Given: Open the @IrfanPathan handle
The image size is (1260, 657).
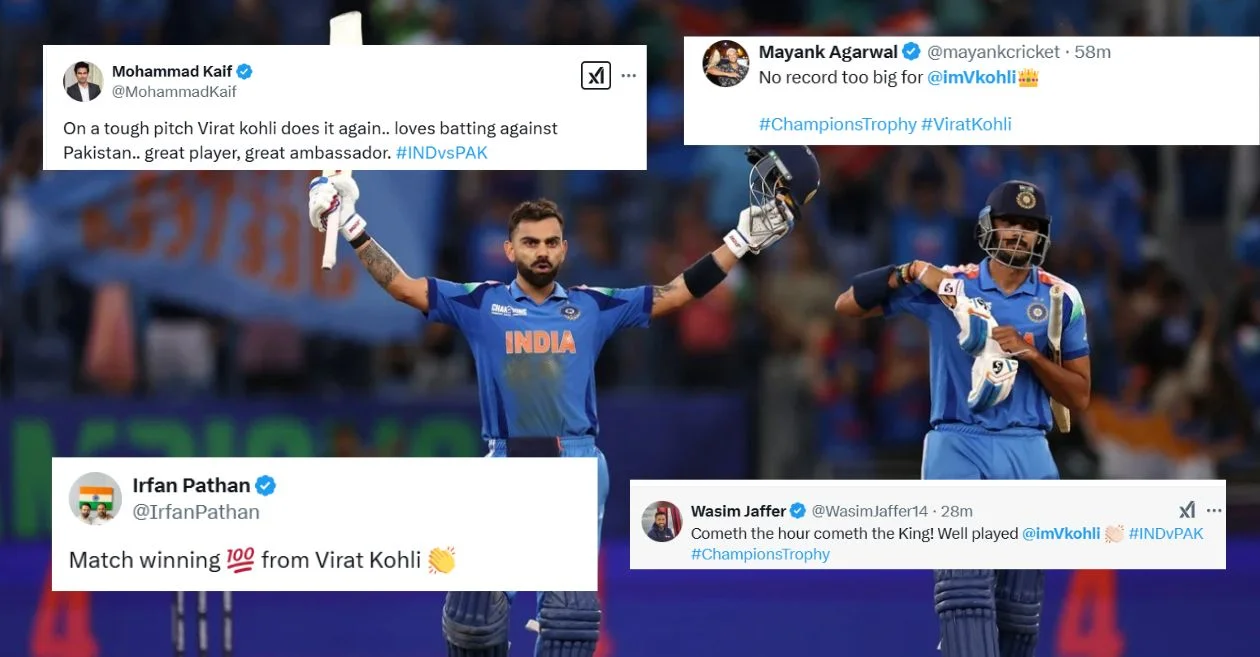Looking at the screenshot, I should pyautogui.click(x=196, y=512).
